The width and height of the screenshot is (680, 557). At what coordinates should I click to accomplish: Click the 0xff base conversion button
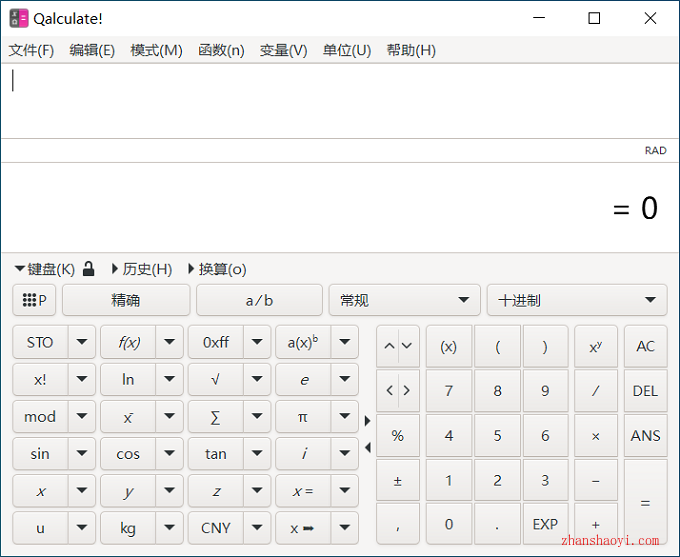coord(216,342)
